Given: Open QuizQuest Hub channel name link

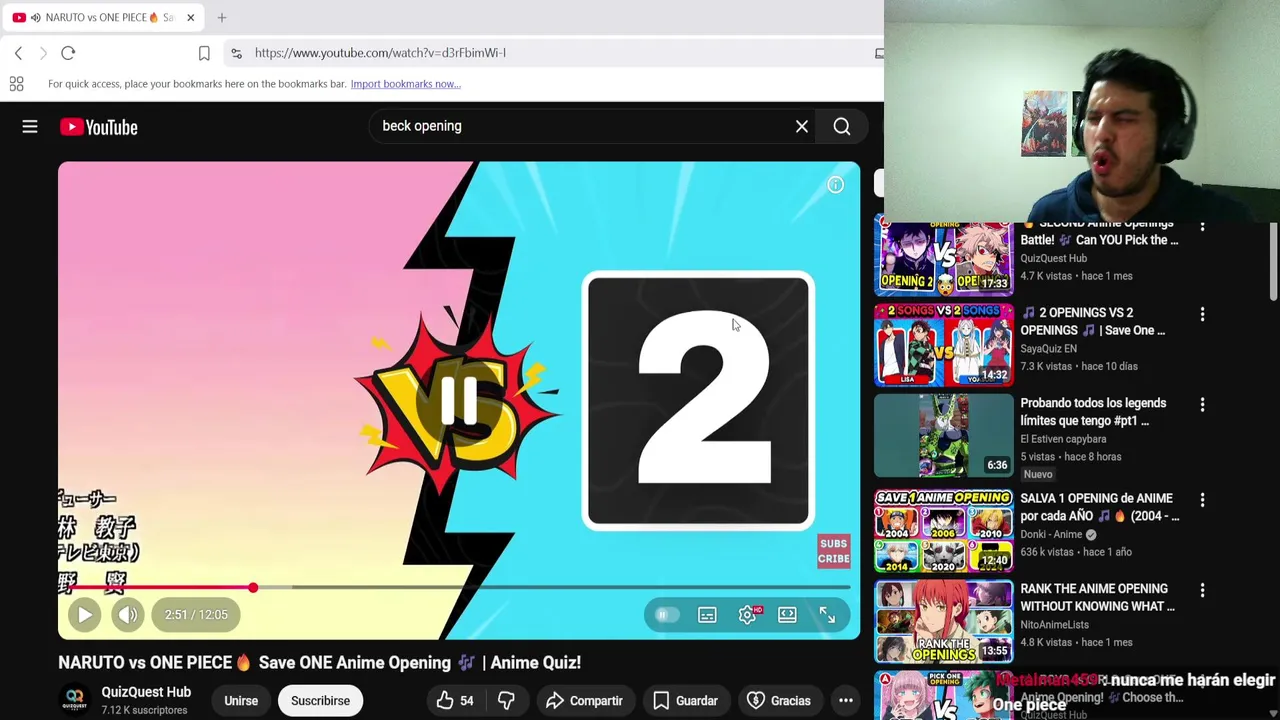Looking at the screenshot, I should tap(146, 692).
